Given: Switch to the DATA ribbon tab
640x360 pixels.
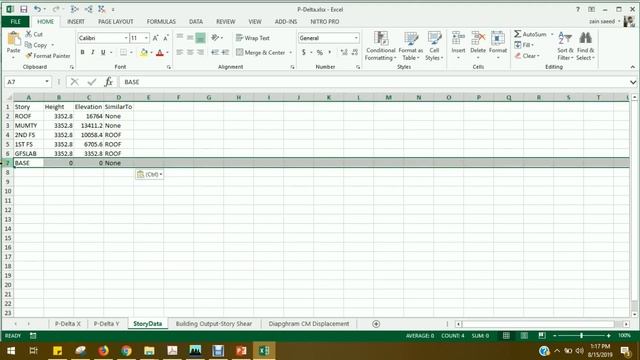Looking at the screenshot, I should [x=196, y=22].
